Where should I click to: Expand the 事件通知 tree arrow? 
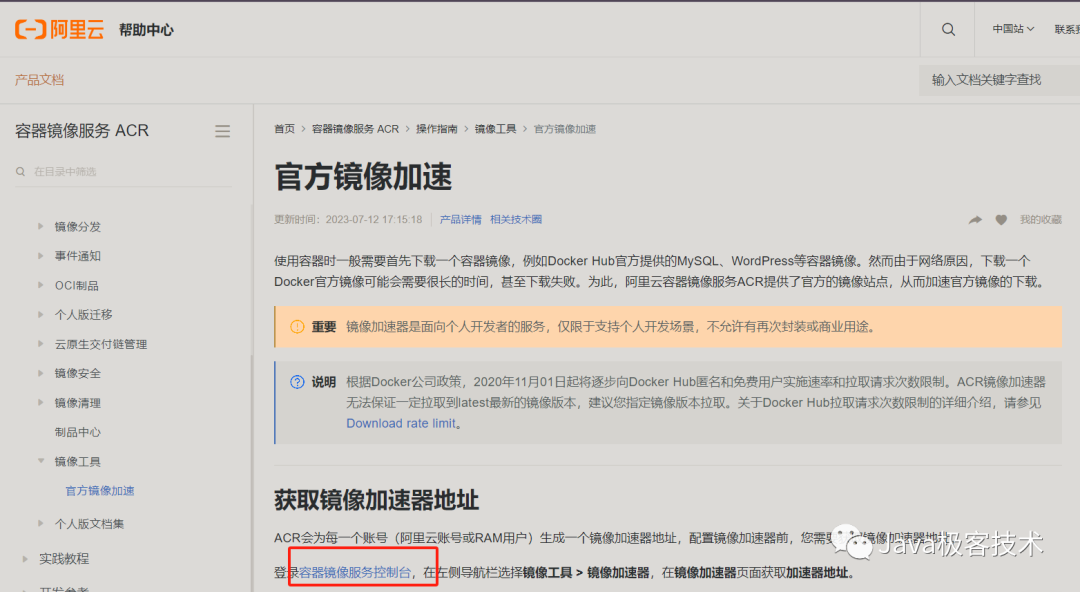coord(41,256)
